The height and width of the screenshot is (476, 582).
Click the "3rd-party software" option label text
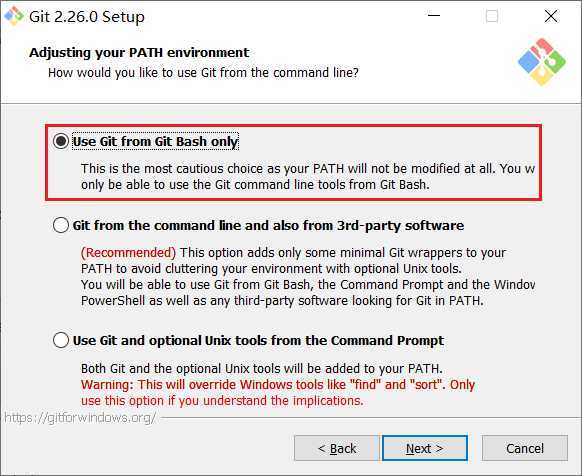268,225
